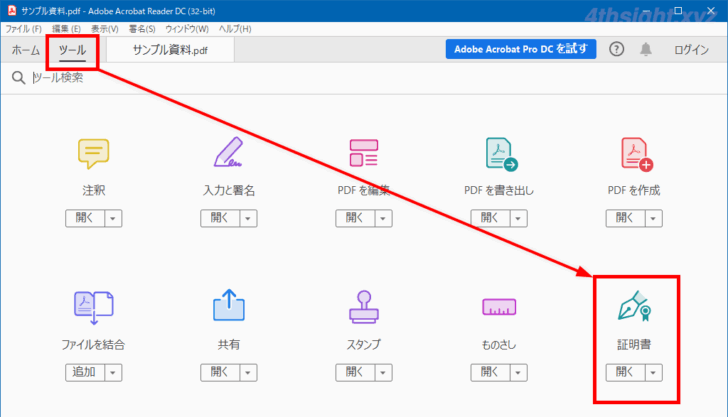The height and width of the screenshot is (417, 728).
Task: Click the 注釈 comment bubble icon
Action: coord(93,153)
